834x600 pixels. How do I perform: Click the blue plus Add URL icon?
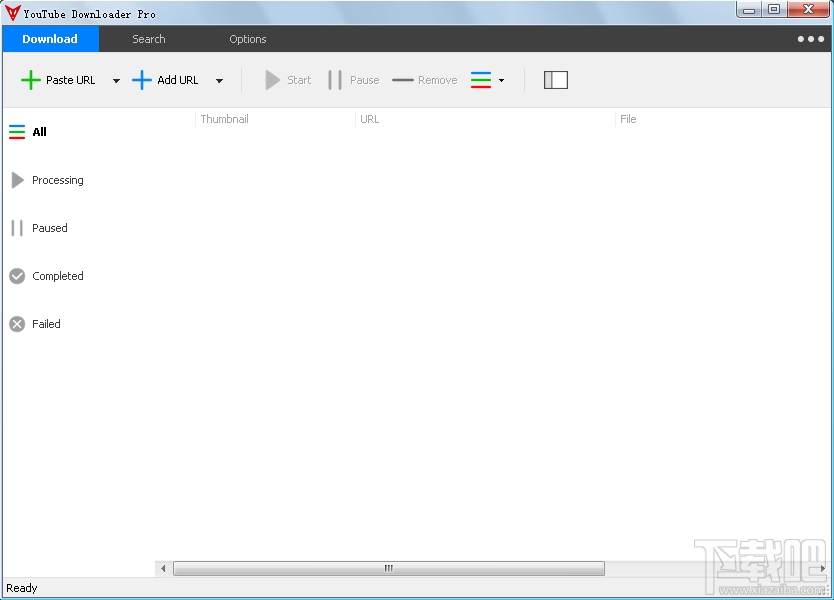[142, 80]
